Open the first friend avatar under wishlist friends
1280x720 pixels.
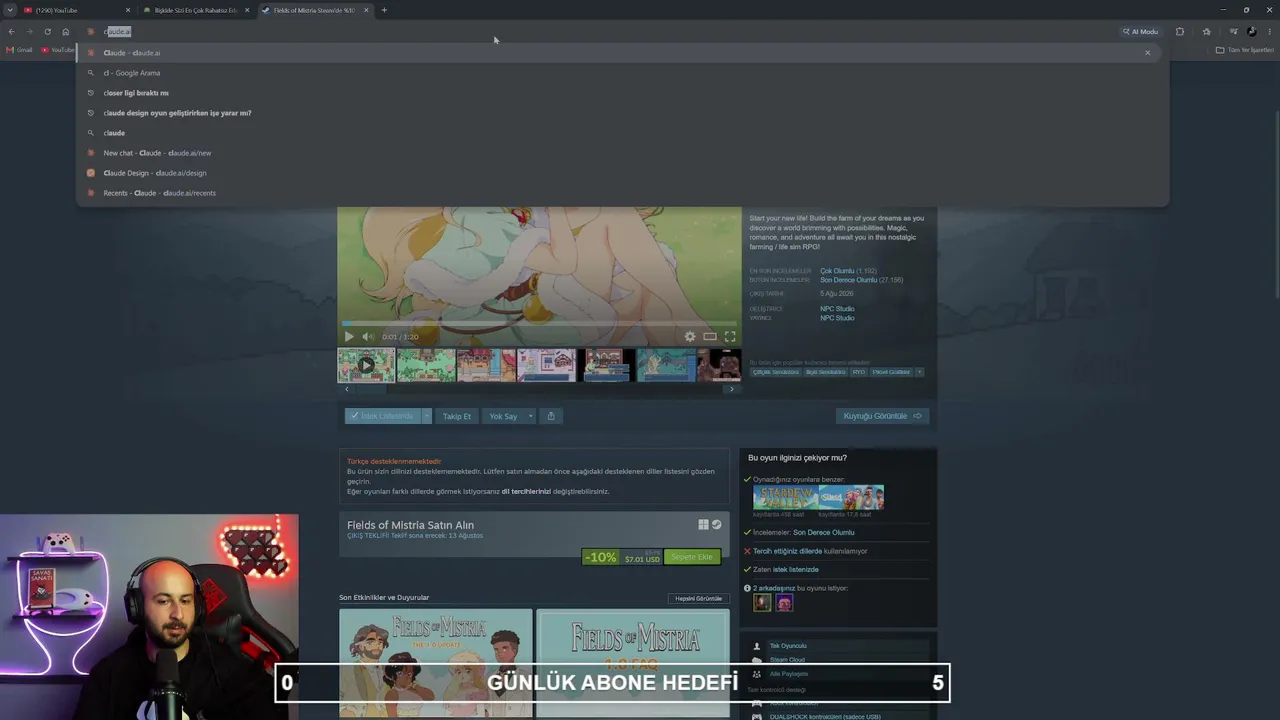(x=762, y=602)
